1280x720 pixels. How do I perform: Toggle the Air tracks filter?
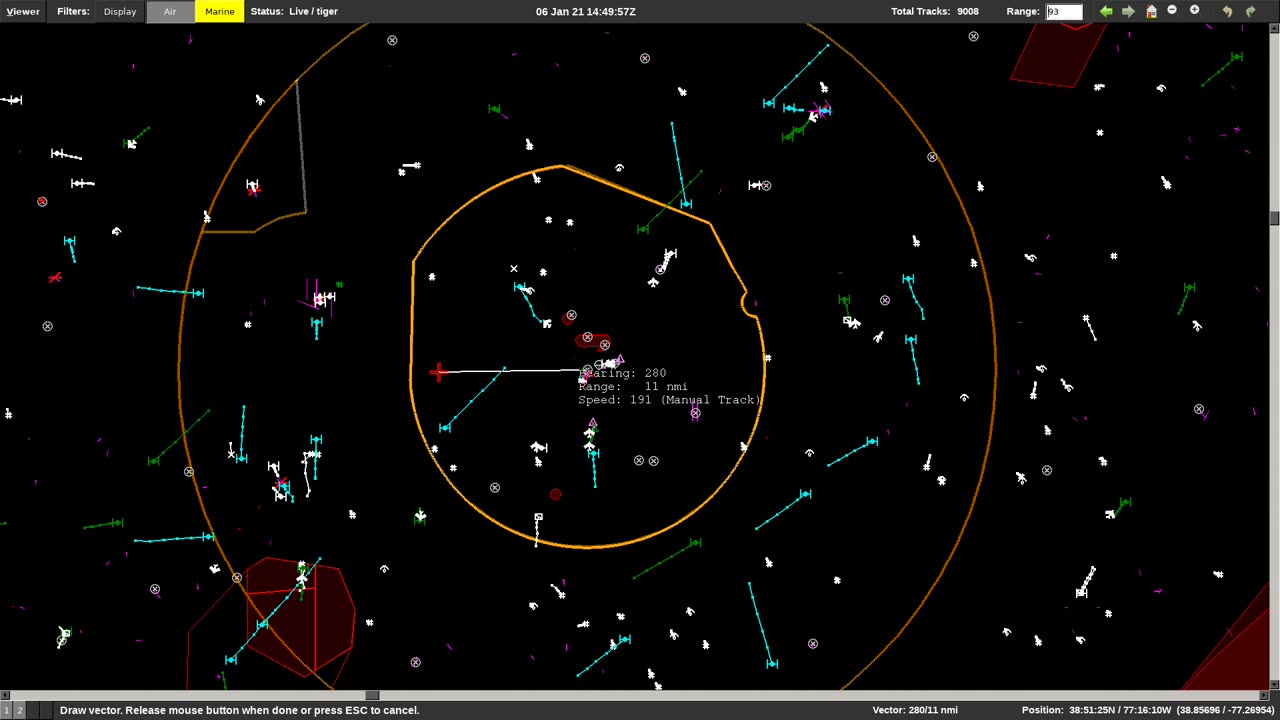click(170, 11)
